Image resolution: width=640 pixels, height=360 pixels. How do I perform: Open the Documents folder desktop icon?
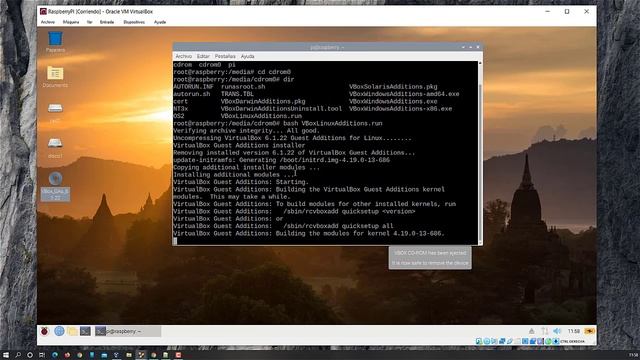click(55, 77)
